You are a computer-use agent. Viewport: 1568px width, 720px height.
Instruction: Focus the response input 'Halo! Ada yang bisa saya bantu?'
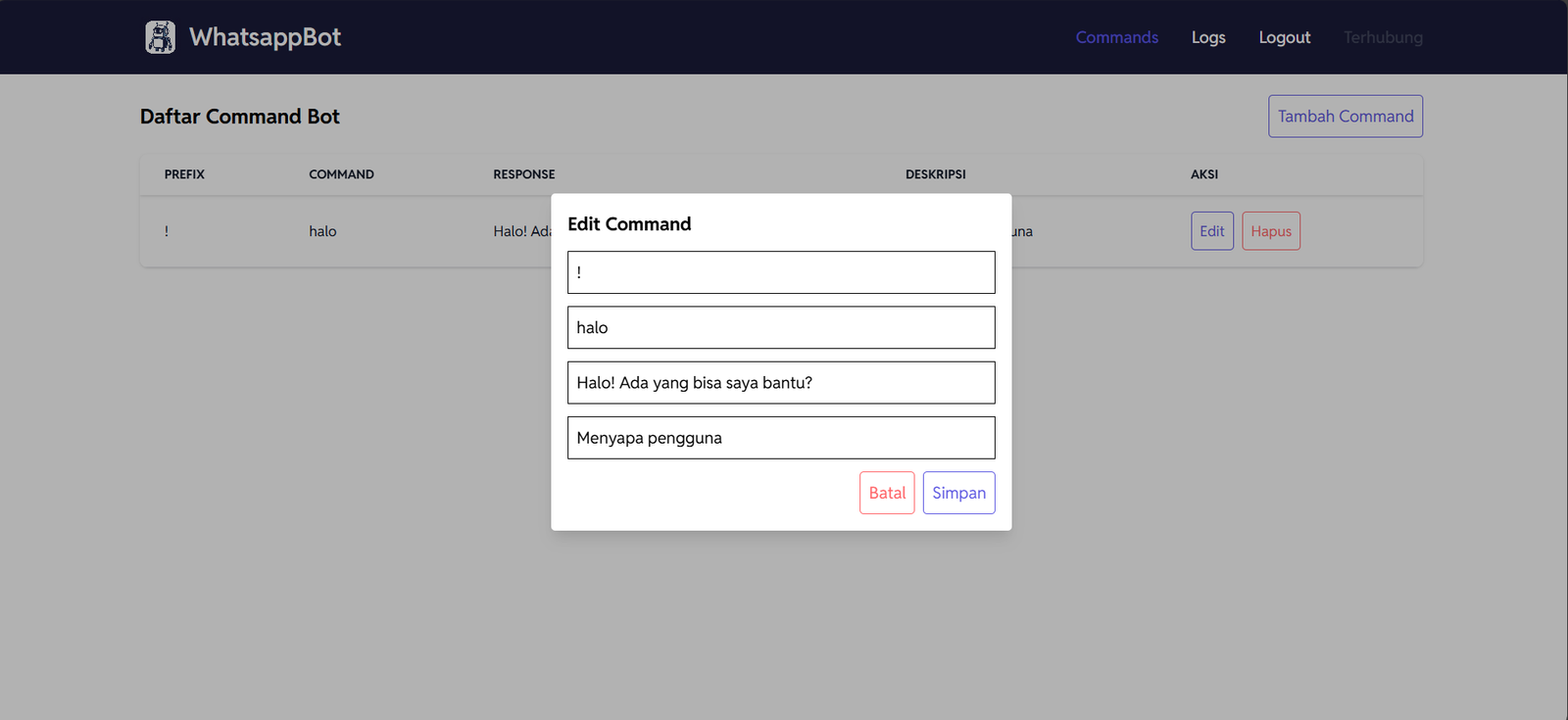coord(781,383)
